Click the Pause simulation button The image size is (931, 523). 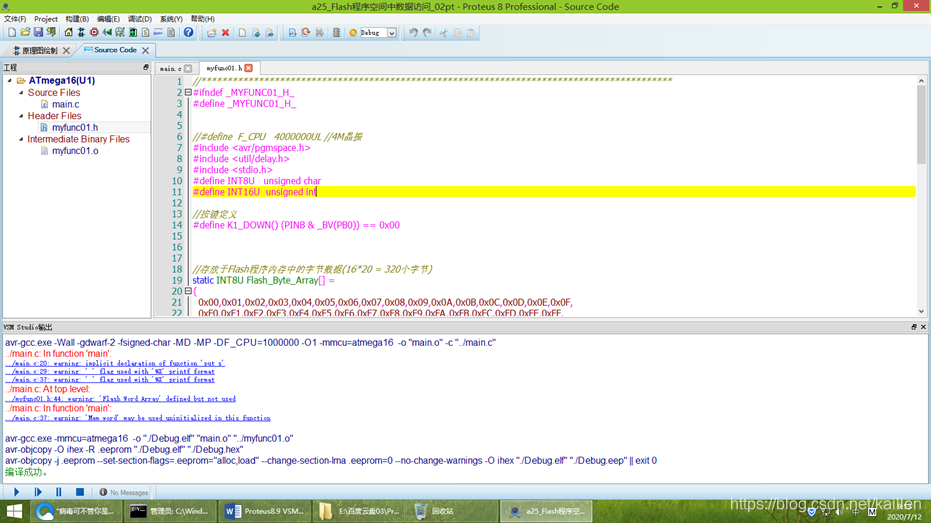(59, 492)
